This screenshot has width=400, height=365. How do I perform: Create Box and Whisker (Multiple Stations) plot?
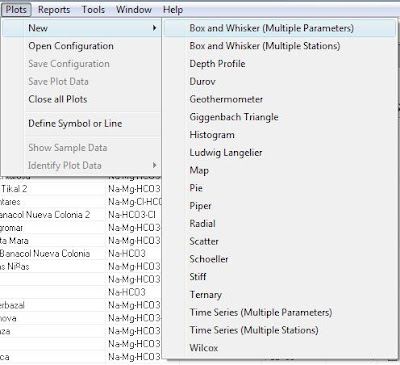pyautogui.click(x=265, y=46)
